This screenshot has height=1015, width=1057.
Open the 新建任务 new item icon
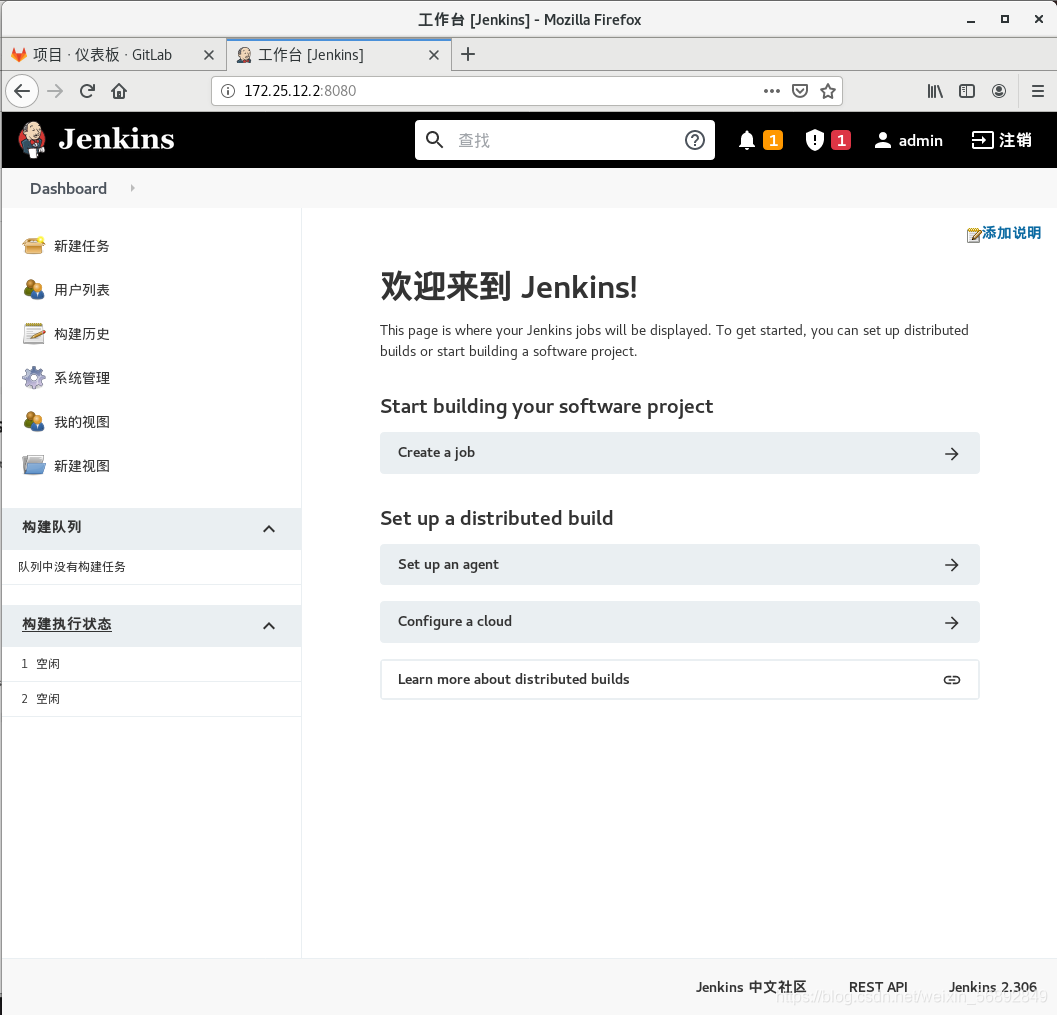(34, 245)
